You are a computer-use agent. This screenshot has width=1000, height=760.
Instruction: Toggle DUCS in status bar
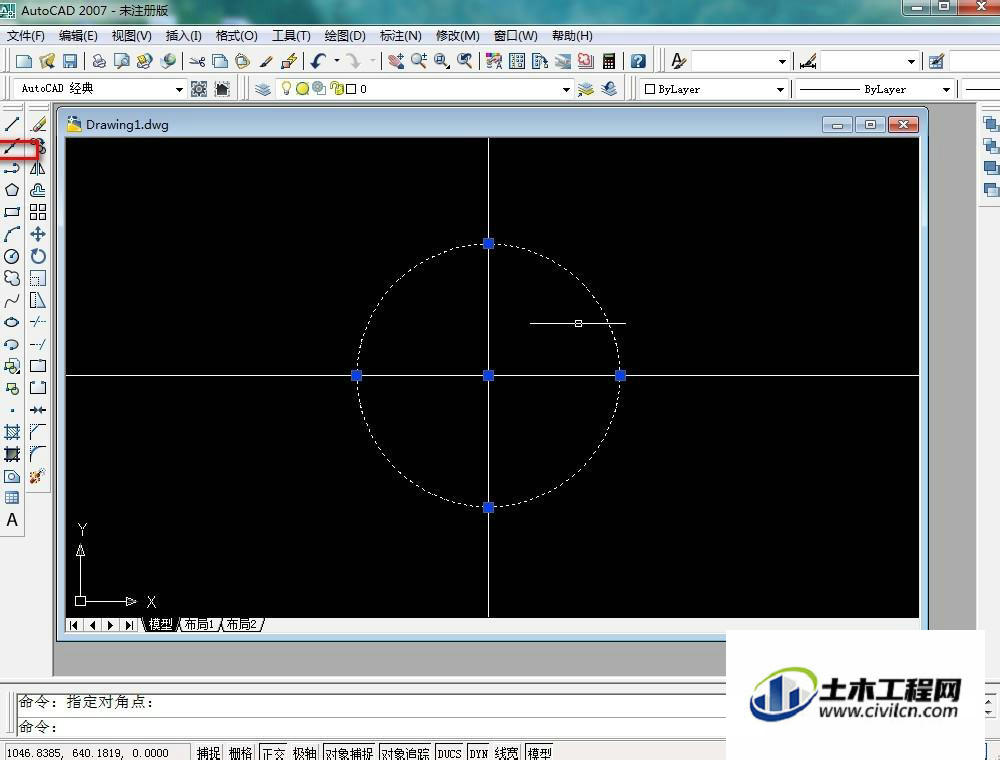click(449, 753)
